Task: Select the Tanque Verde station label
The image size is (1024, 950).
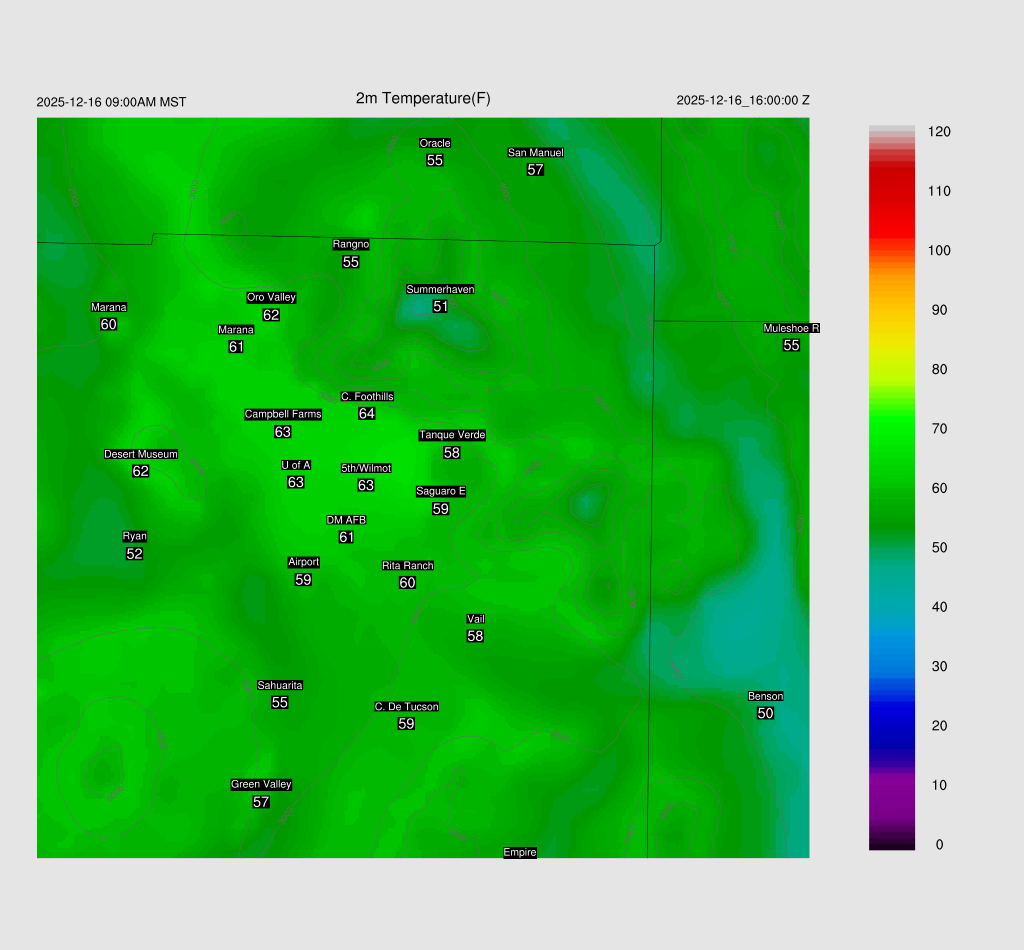Action: [452, 435]
